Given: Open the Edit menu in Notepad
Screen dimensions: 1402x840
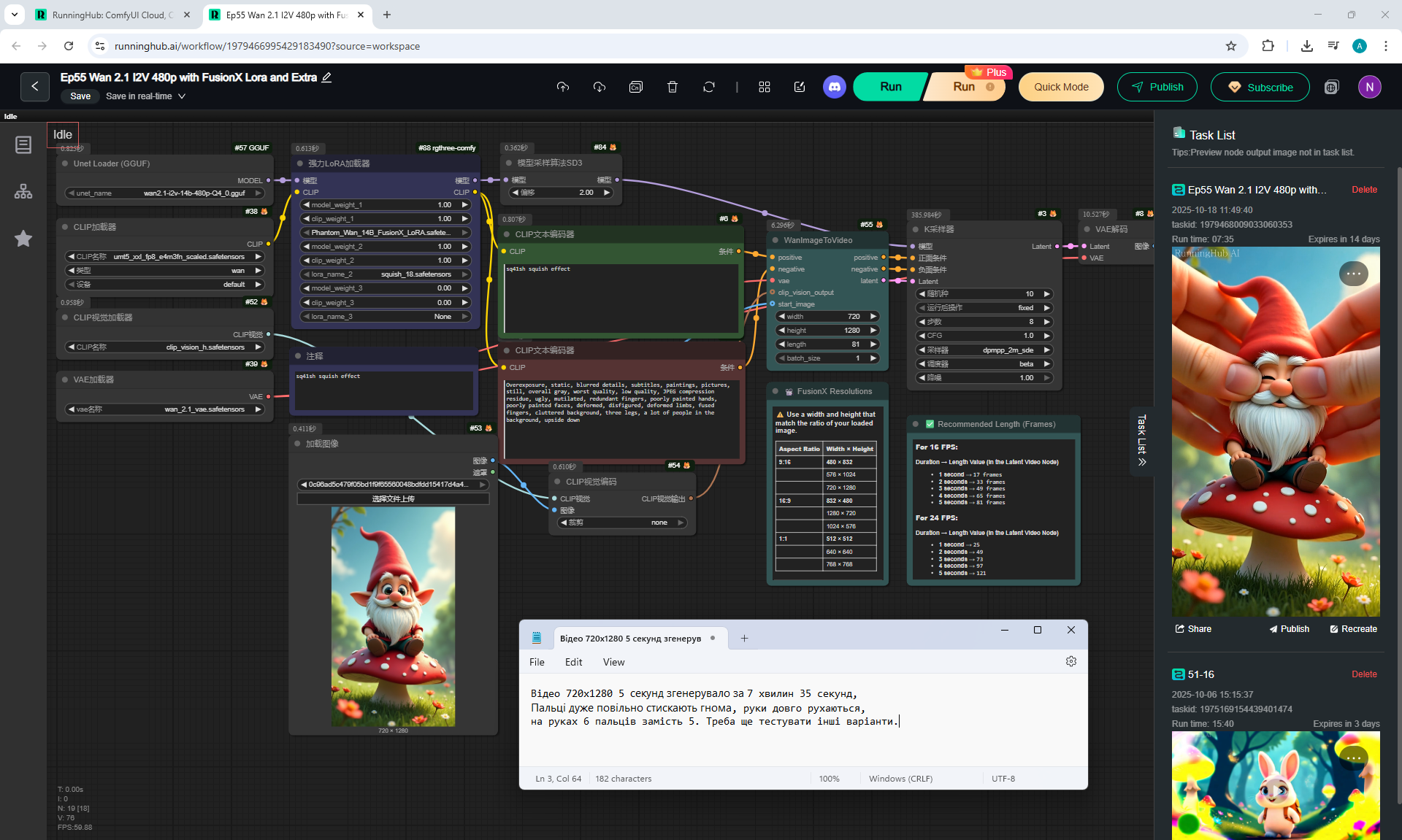Looking at the screenshot, I should click(573, 662).
